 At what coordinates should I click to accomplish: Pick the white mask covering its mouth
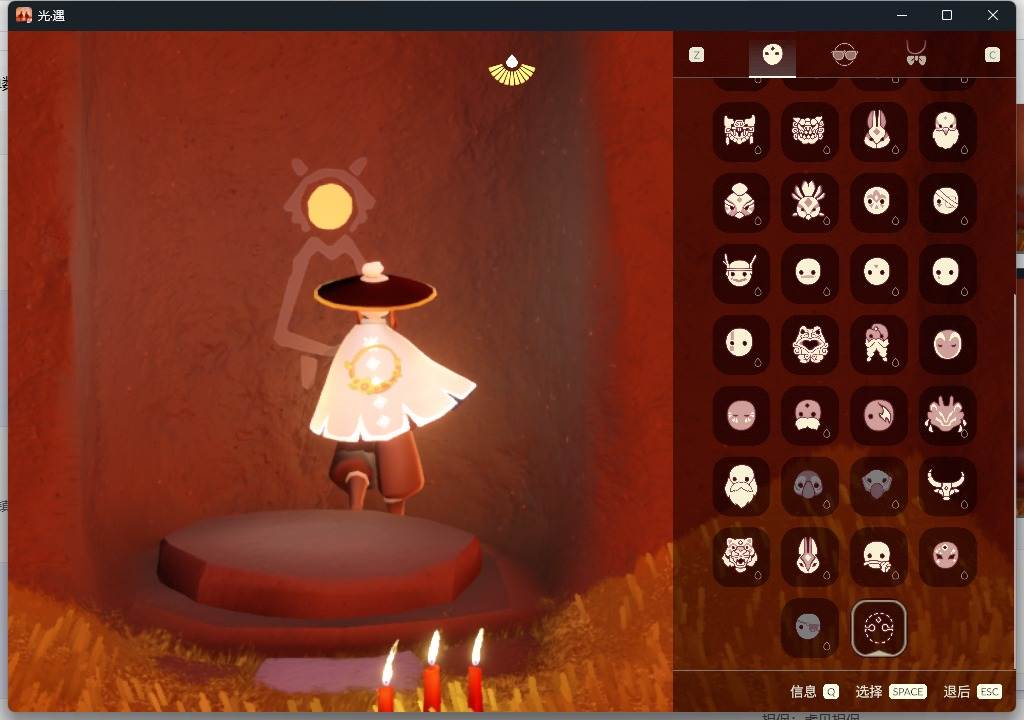coord(878,557)
